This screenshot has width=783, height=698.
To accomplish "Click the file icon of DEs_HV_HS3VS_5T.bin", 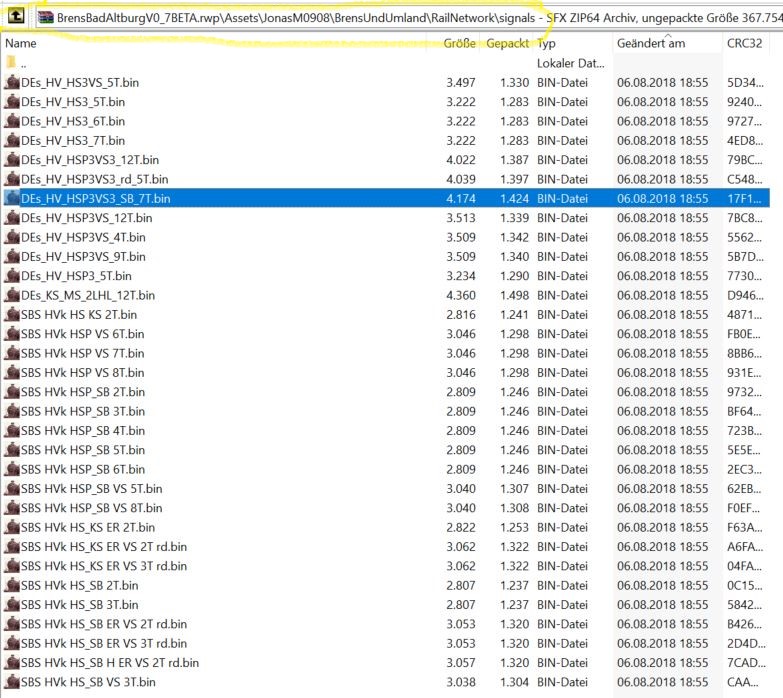I will point(12,82).
